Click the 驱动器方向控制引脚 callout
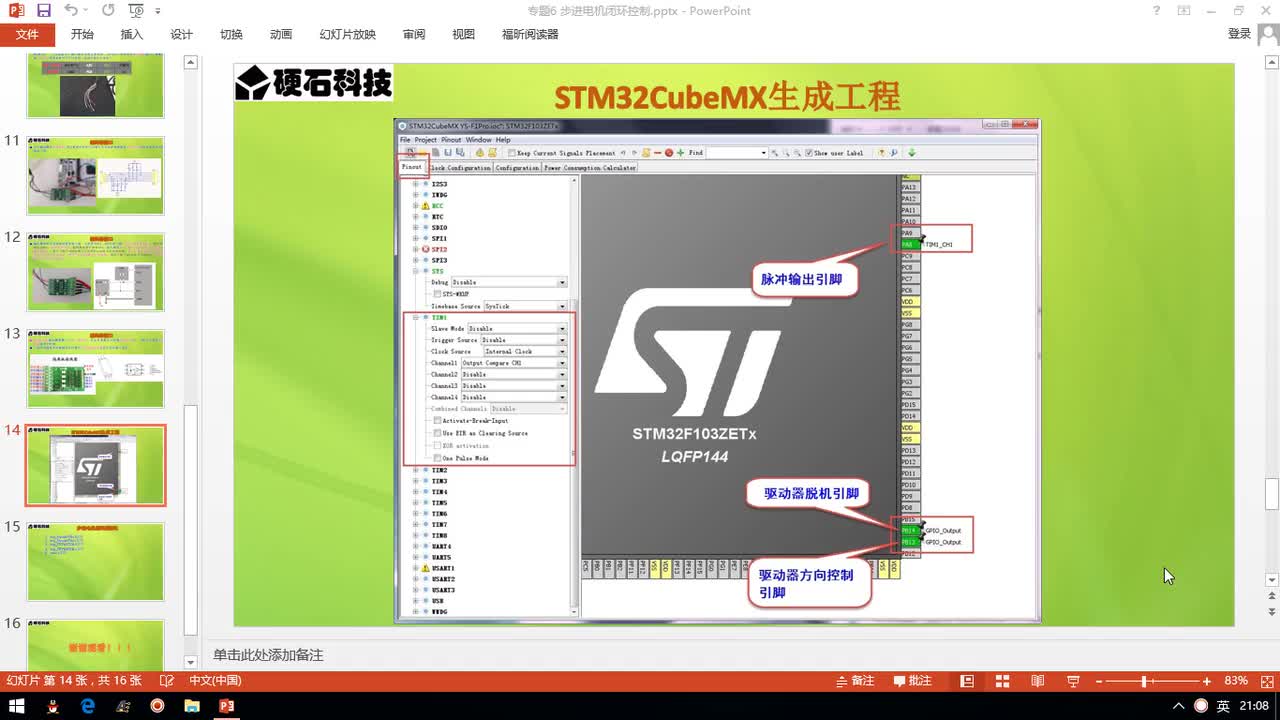 [x=808, y=584]
